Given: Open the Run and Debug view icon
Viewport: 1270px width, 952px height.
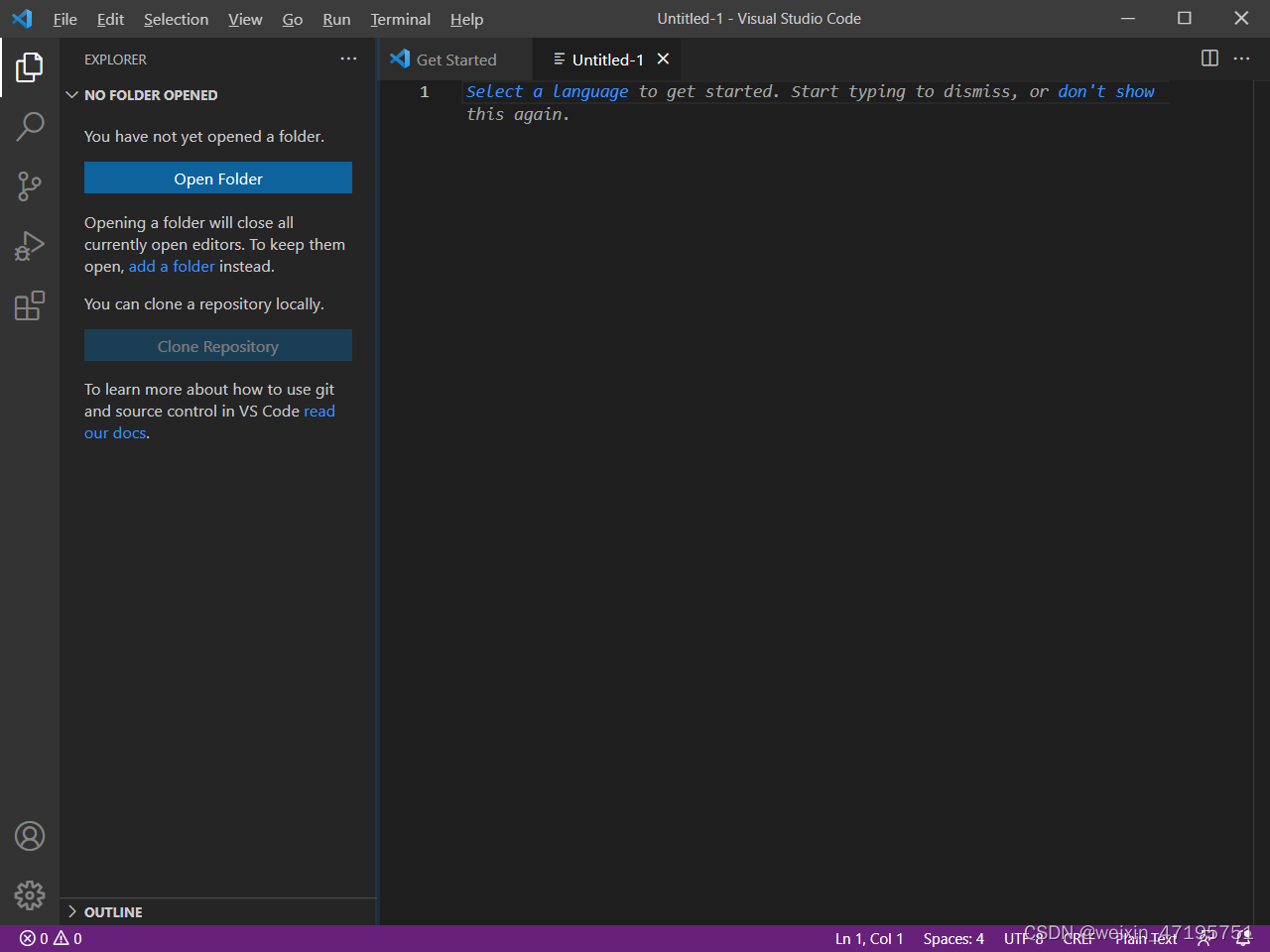Looking at the screenshot, I should tap(30, 246).
